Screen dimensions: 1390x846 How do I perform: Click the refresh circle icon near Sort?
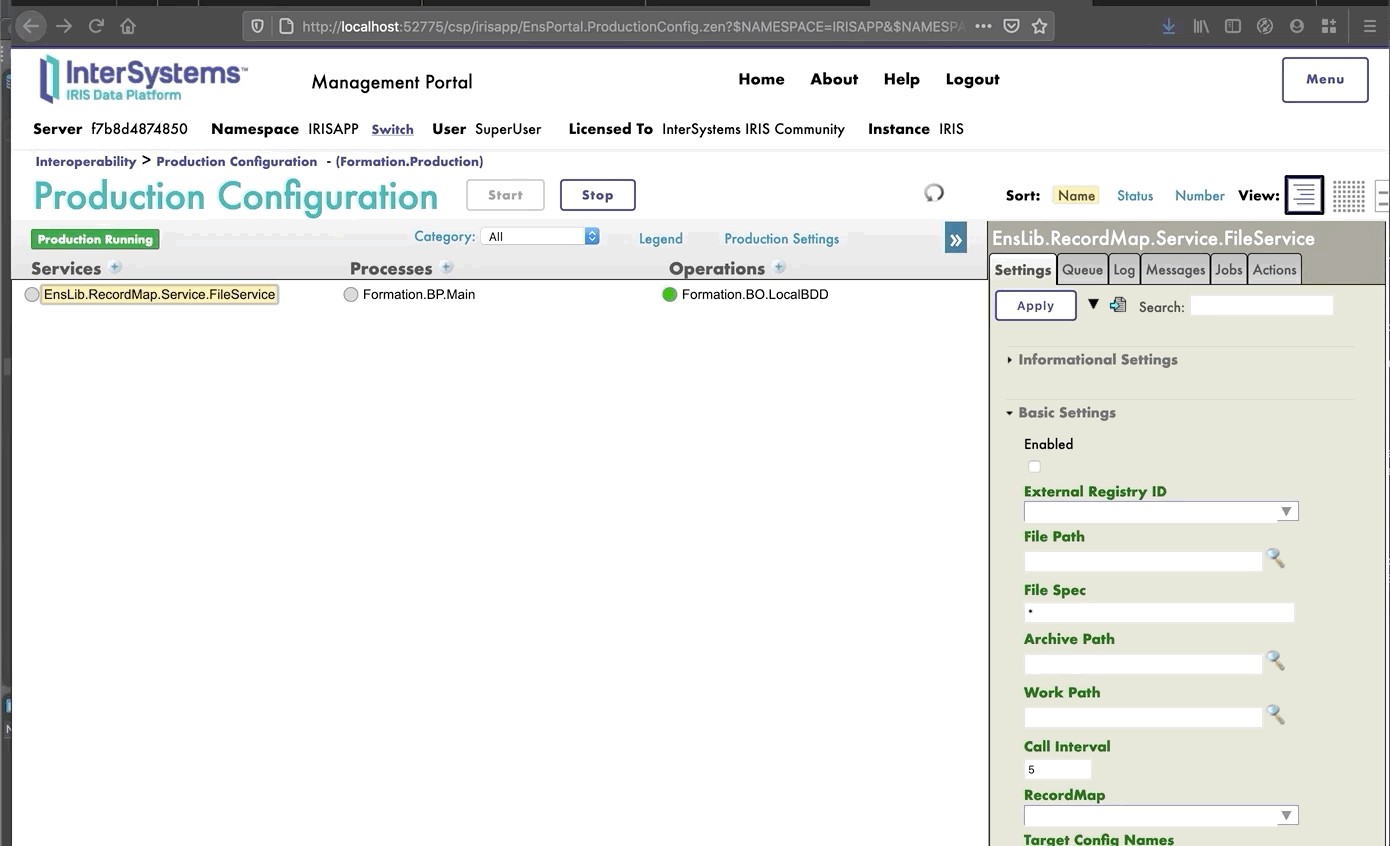point(934,193)
